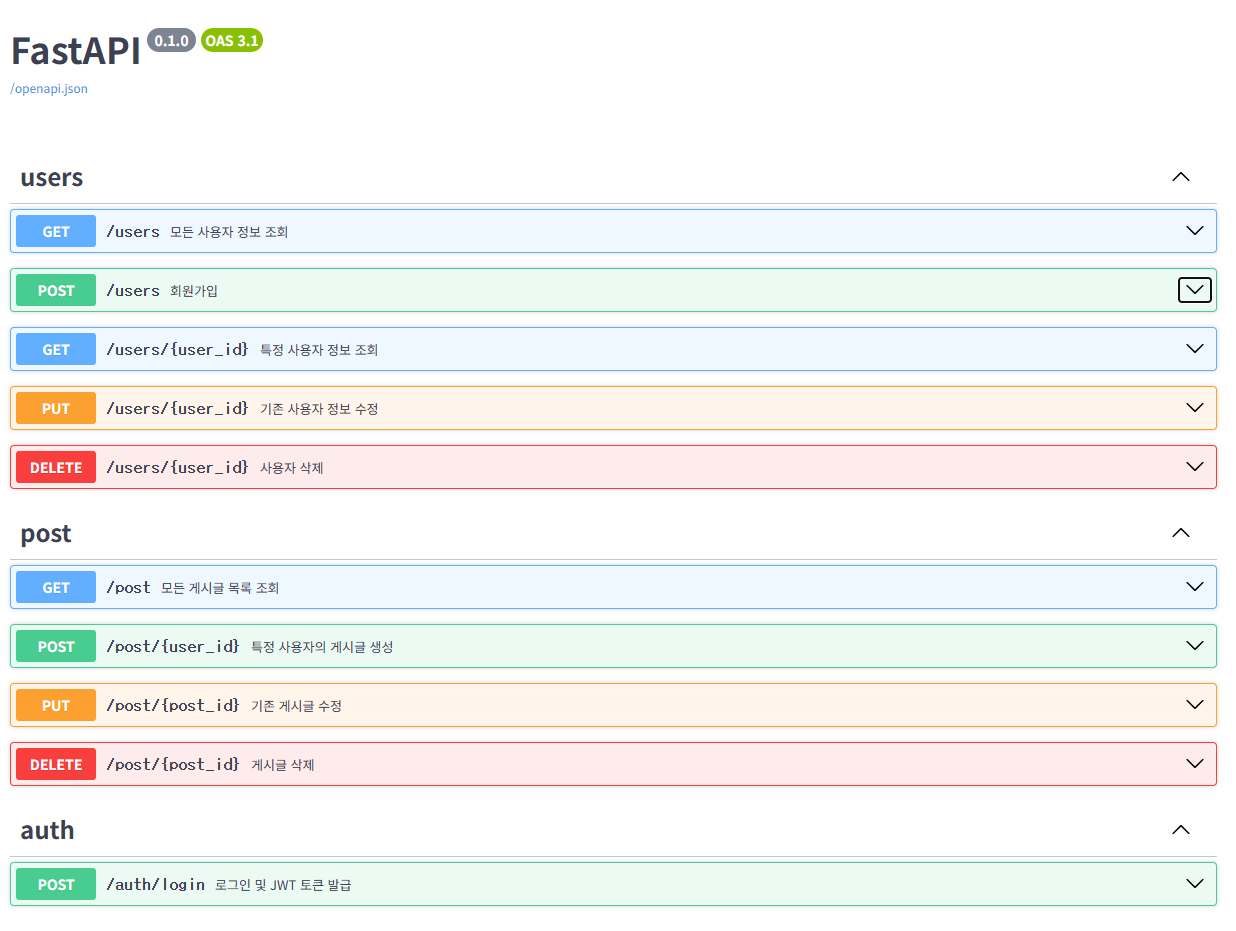Click the /post/{user_id} path text
Image resolution: width=1236 pixels, height=931 pixels.
point(173,646)
